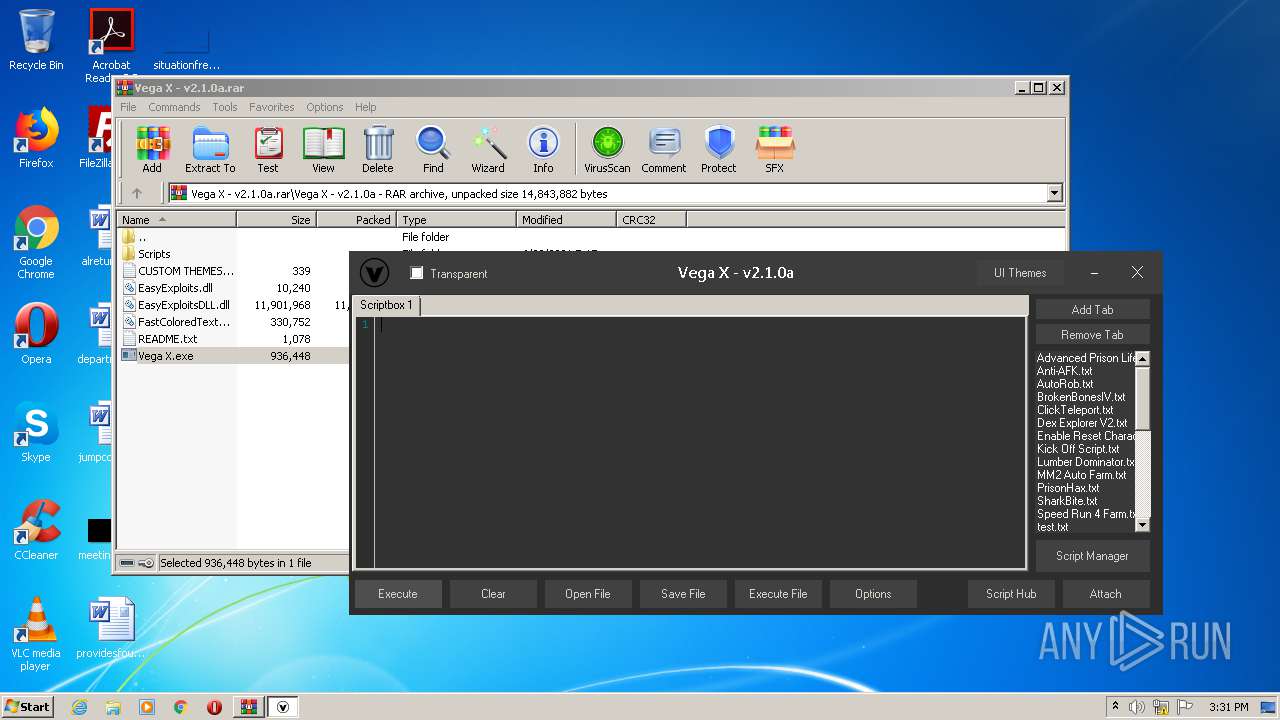This screenshot has width=1280, height=720.
Task: Select the Scriptbox 1 tab
Action: pos(386,305)
